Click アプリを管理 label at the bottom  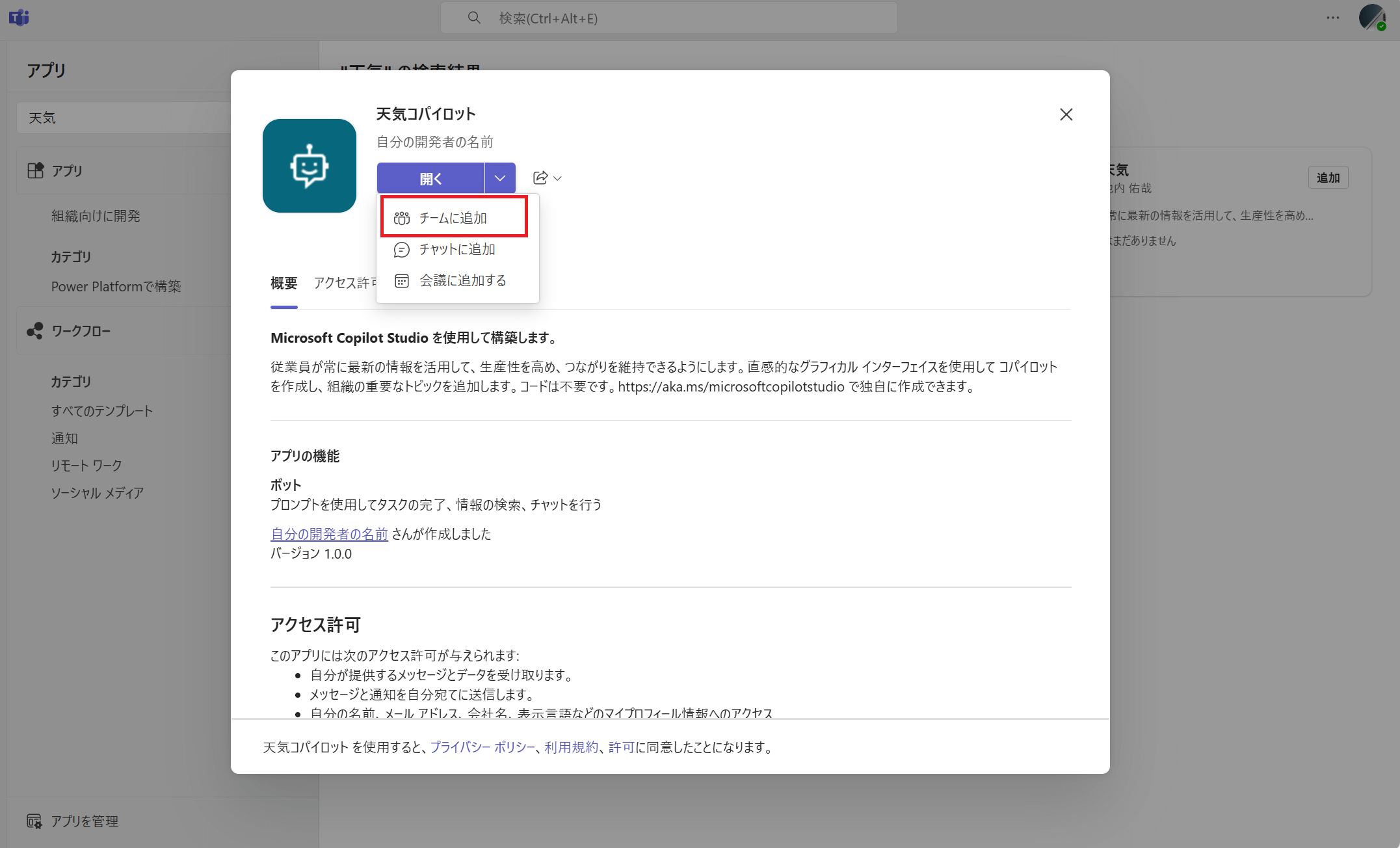(x=85, y=821)
